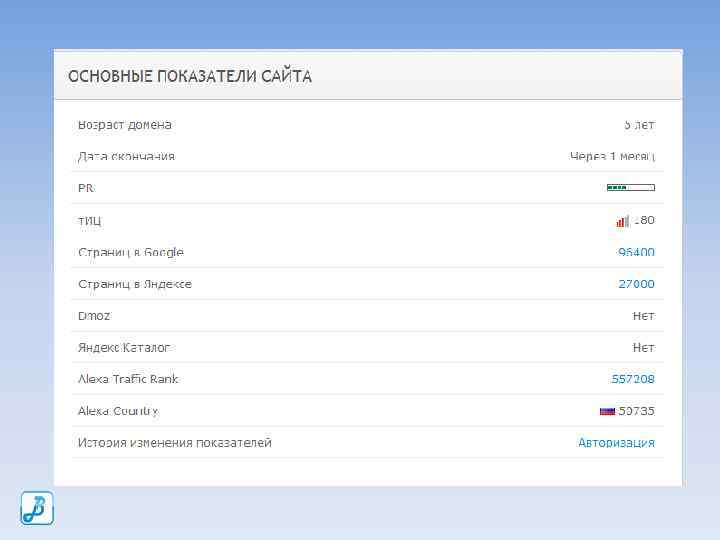Click the Авторизация link
The image size is (720, 540).
pos(616,443)
